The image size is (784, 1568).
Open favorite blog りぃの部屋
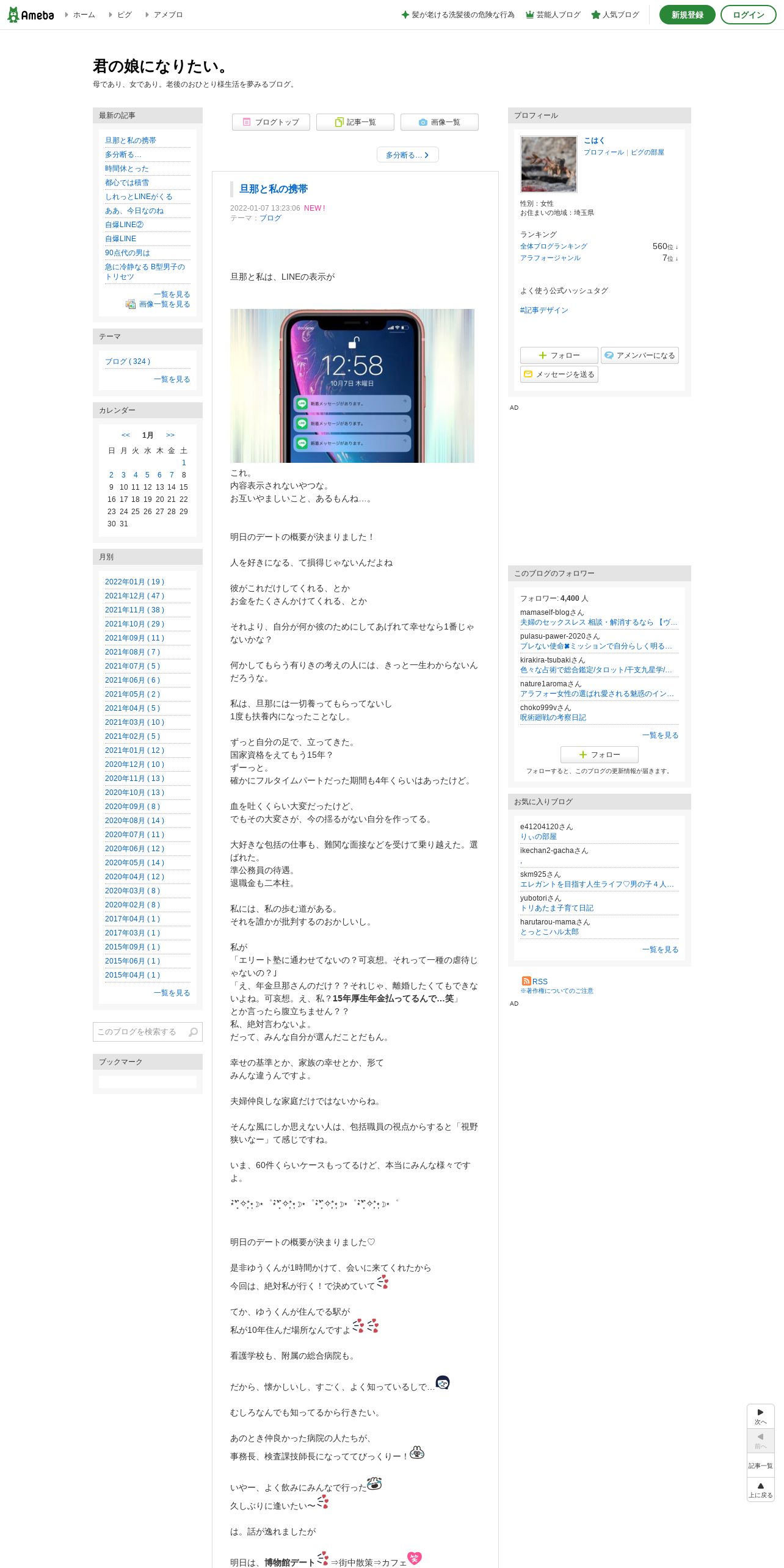point(539,837)
